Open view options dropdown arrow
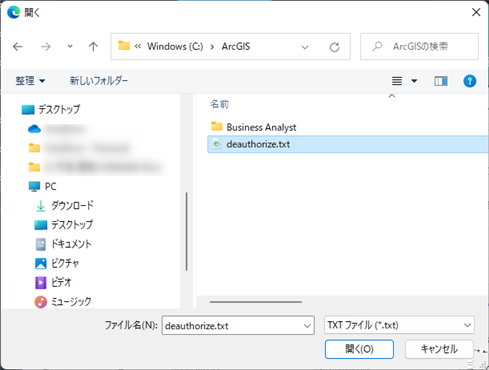489x370 pixels. (414, 81)
